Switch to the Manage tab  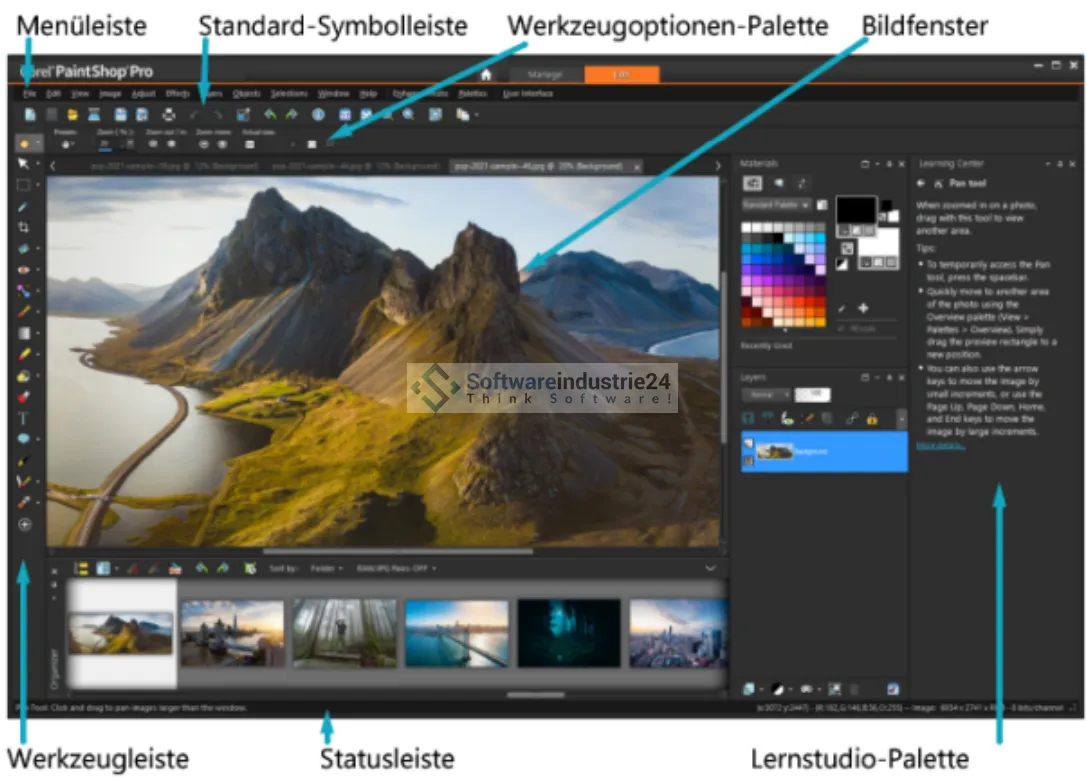coord(546,74)
